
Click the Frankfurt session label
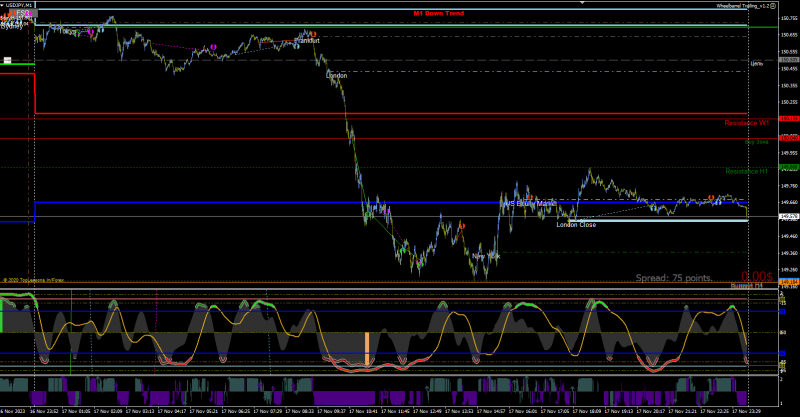click(x=307, y=40)
